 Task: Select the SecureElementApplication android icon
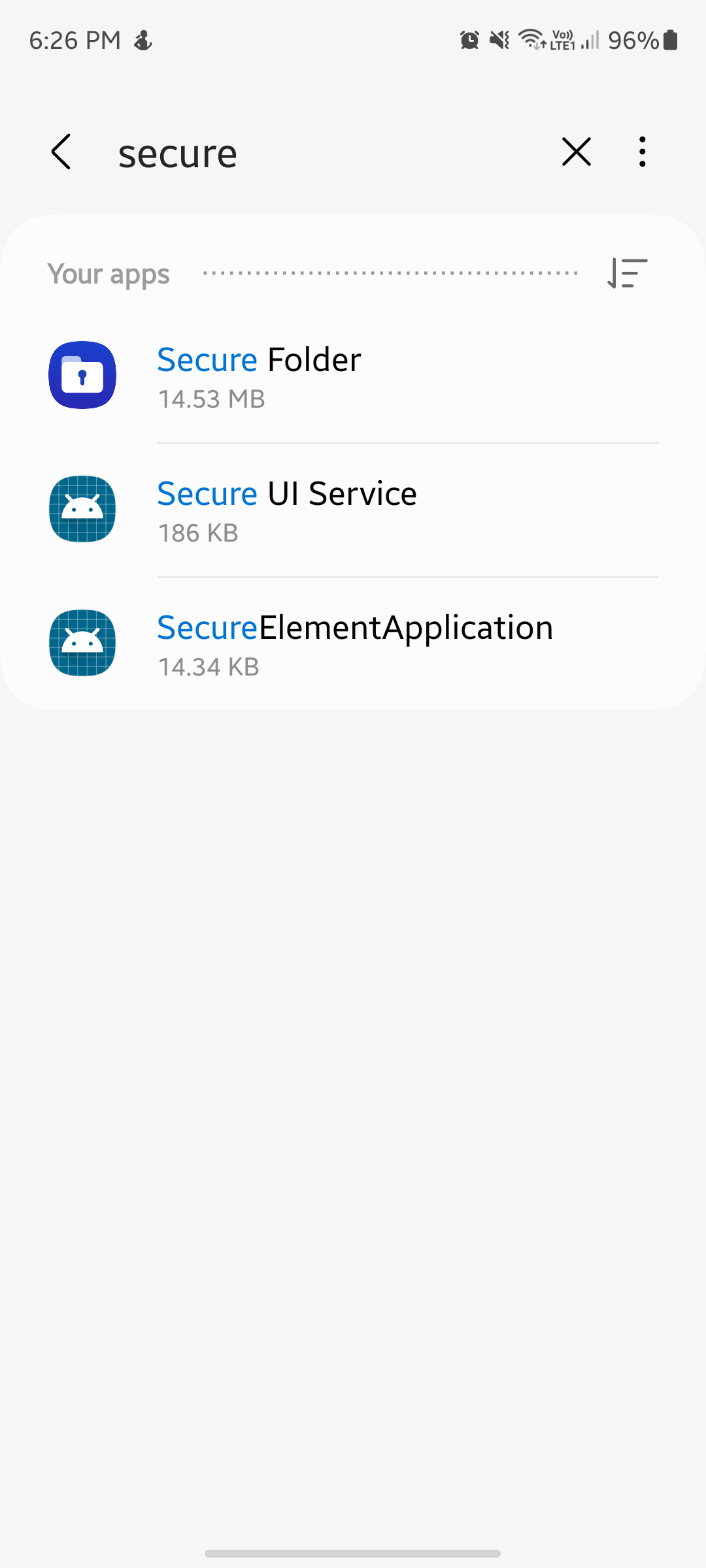(81, 644)
